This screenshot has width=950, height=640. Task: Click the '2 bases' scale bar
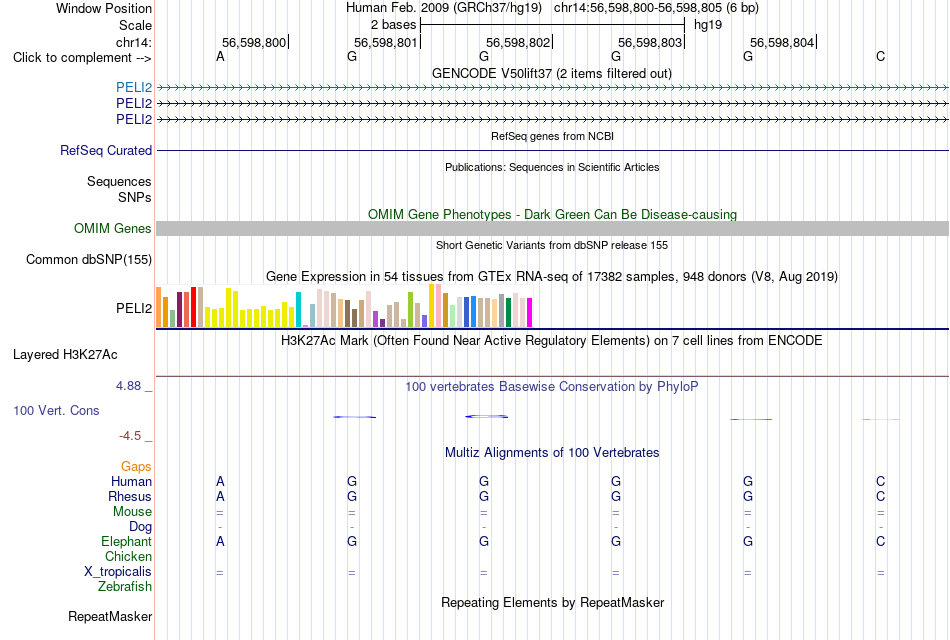[x=553, y=25]
